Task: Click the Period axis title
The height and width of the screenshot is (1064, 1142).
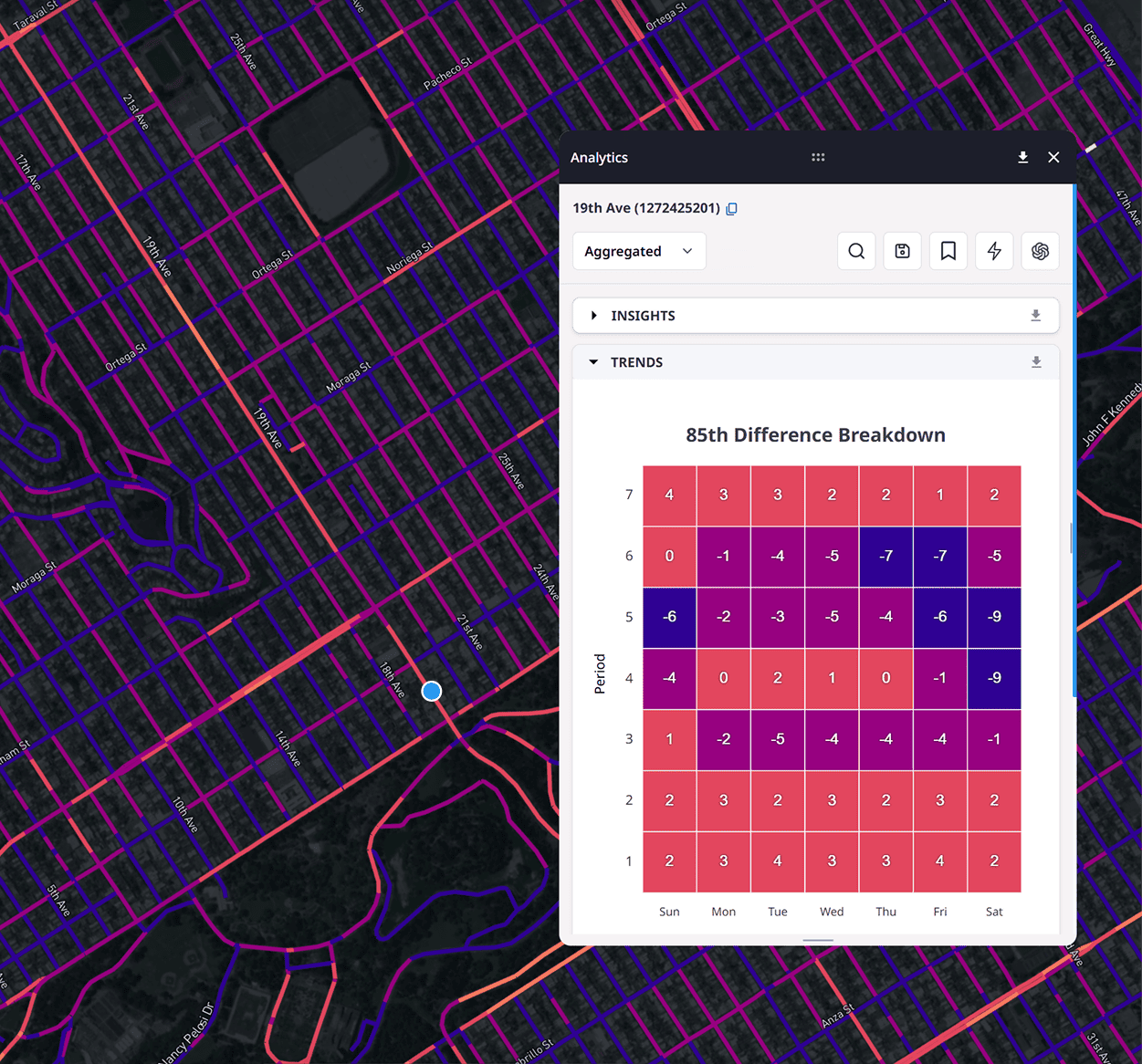Action: tap(600, 673)
